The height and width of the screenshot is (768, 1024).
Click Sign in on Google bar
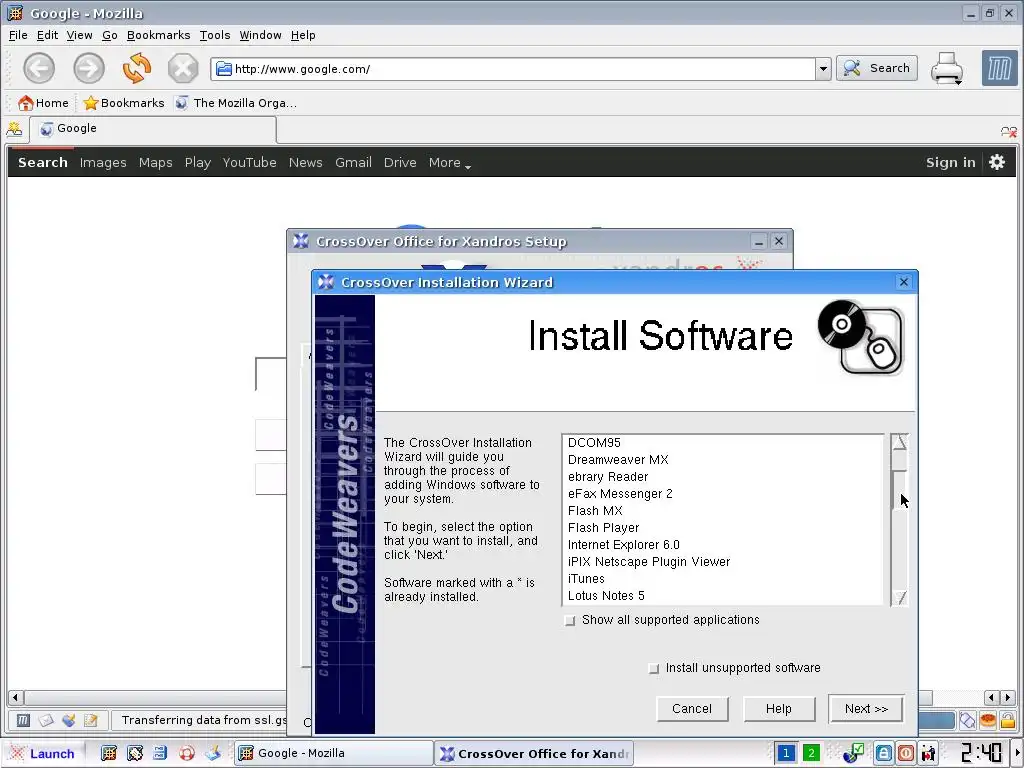pos(950,163)
